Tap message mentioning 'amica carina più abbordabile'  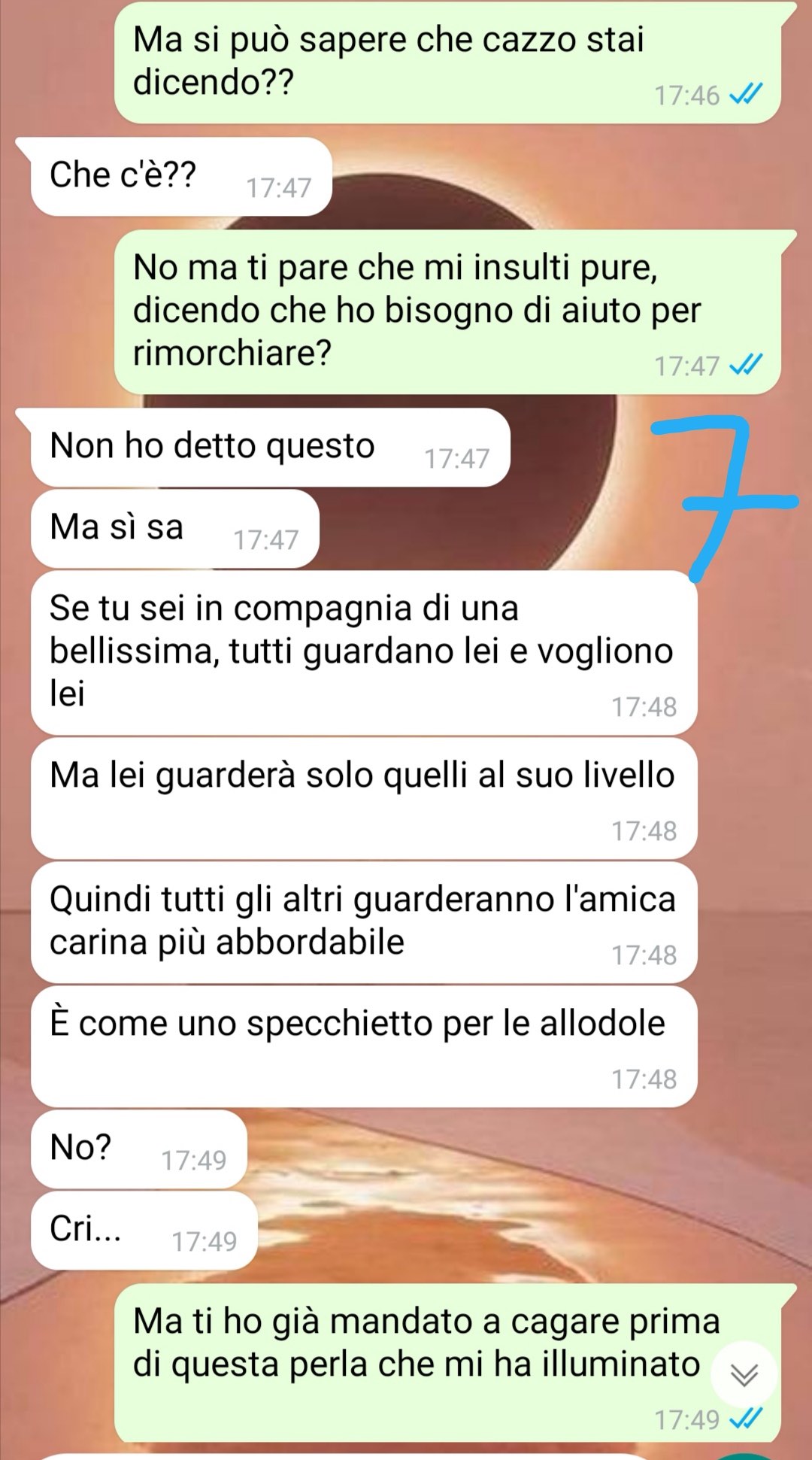point(364,922)
